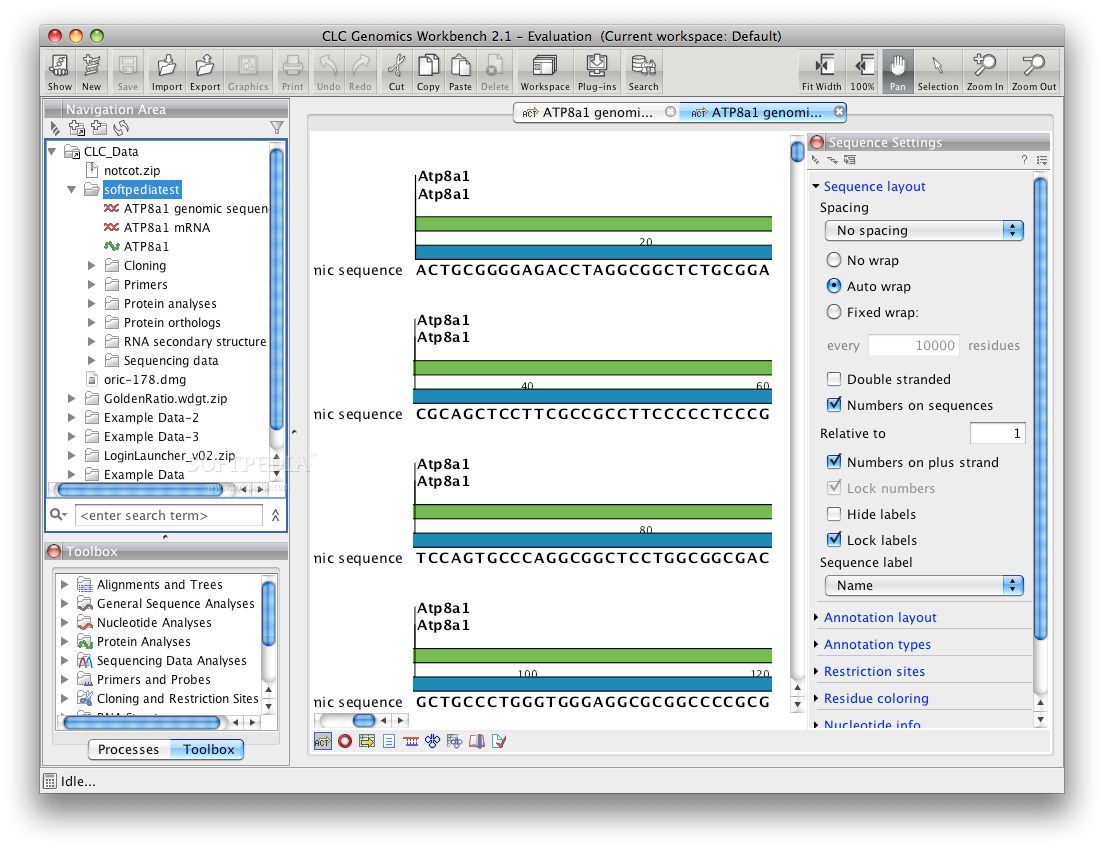Set zoom to 100%

pos(862,71)
